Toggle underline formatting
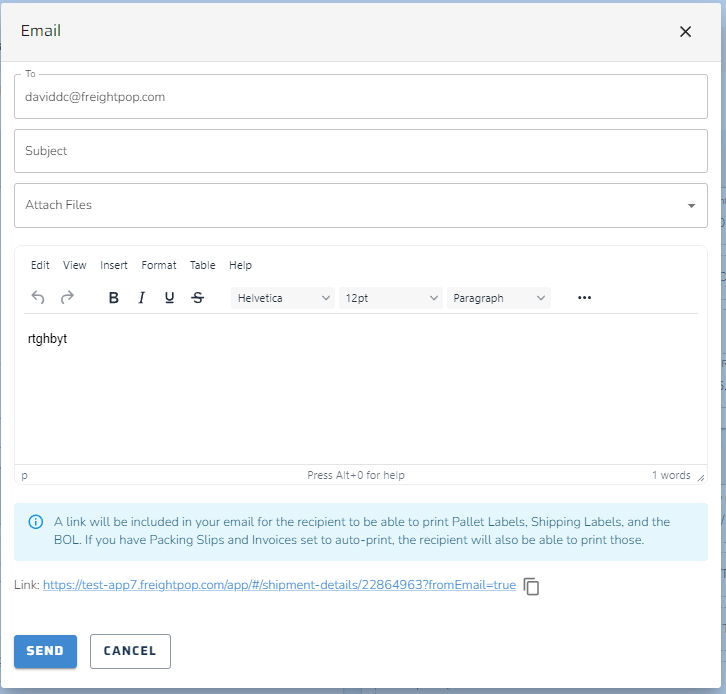This screenshot has width=726, height=694. 169,297
